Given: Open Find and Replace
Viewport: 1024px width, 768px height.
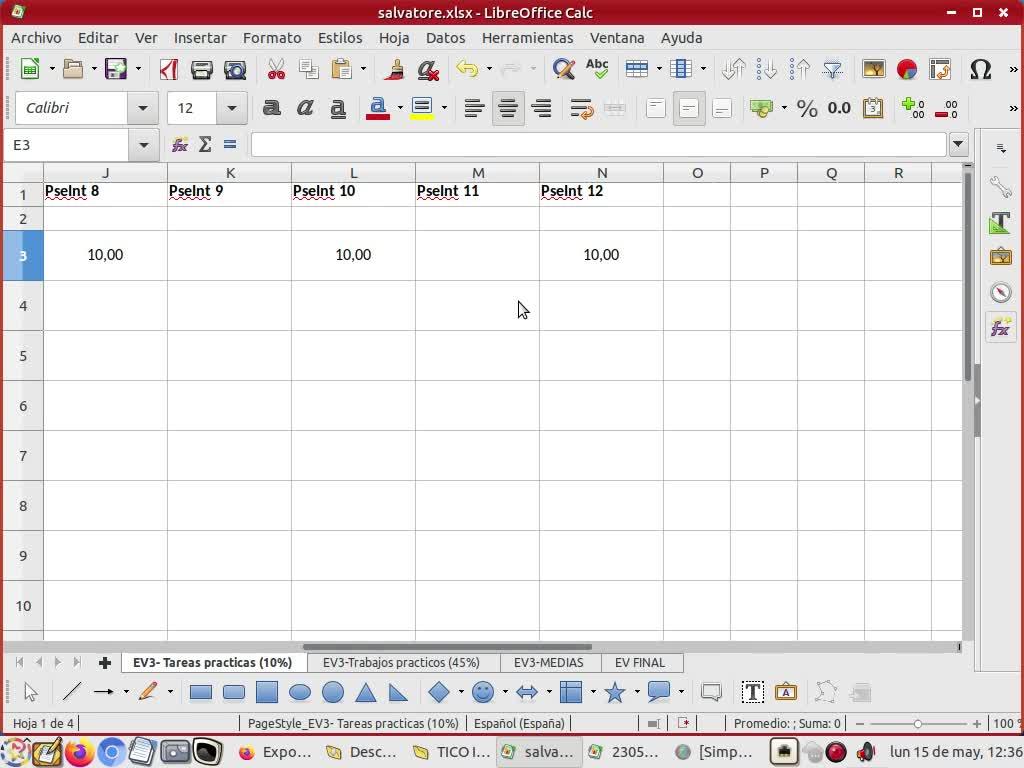Looking at the screenshot, I should (563, 69).
